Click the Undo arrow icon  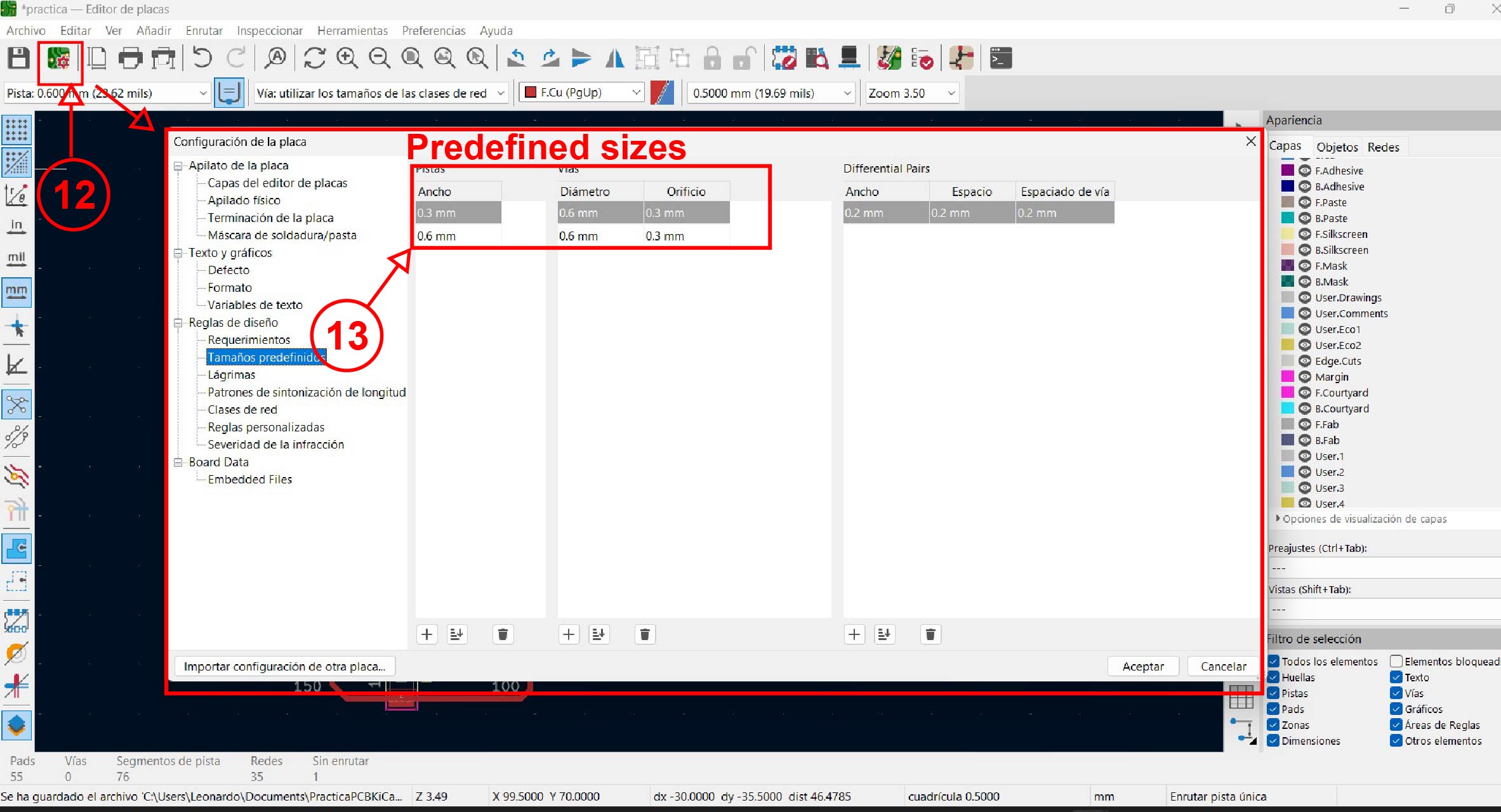tap(202, 58)
